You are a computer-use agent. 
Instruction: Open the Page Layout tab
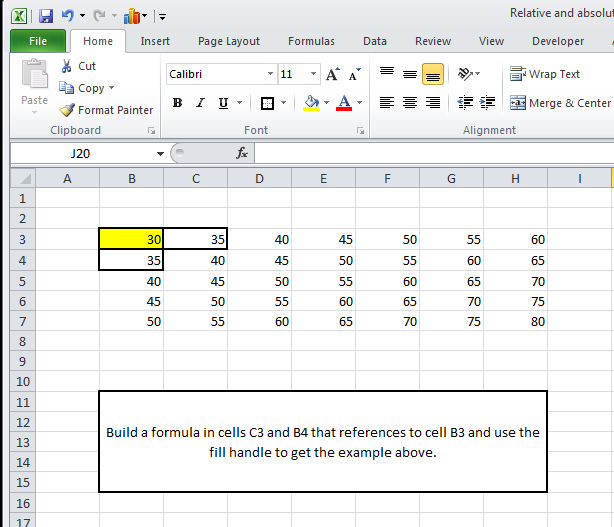[229, 41]
